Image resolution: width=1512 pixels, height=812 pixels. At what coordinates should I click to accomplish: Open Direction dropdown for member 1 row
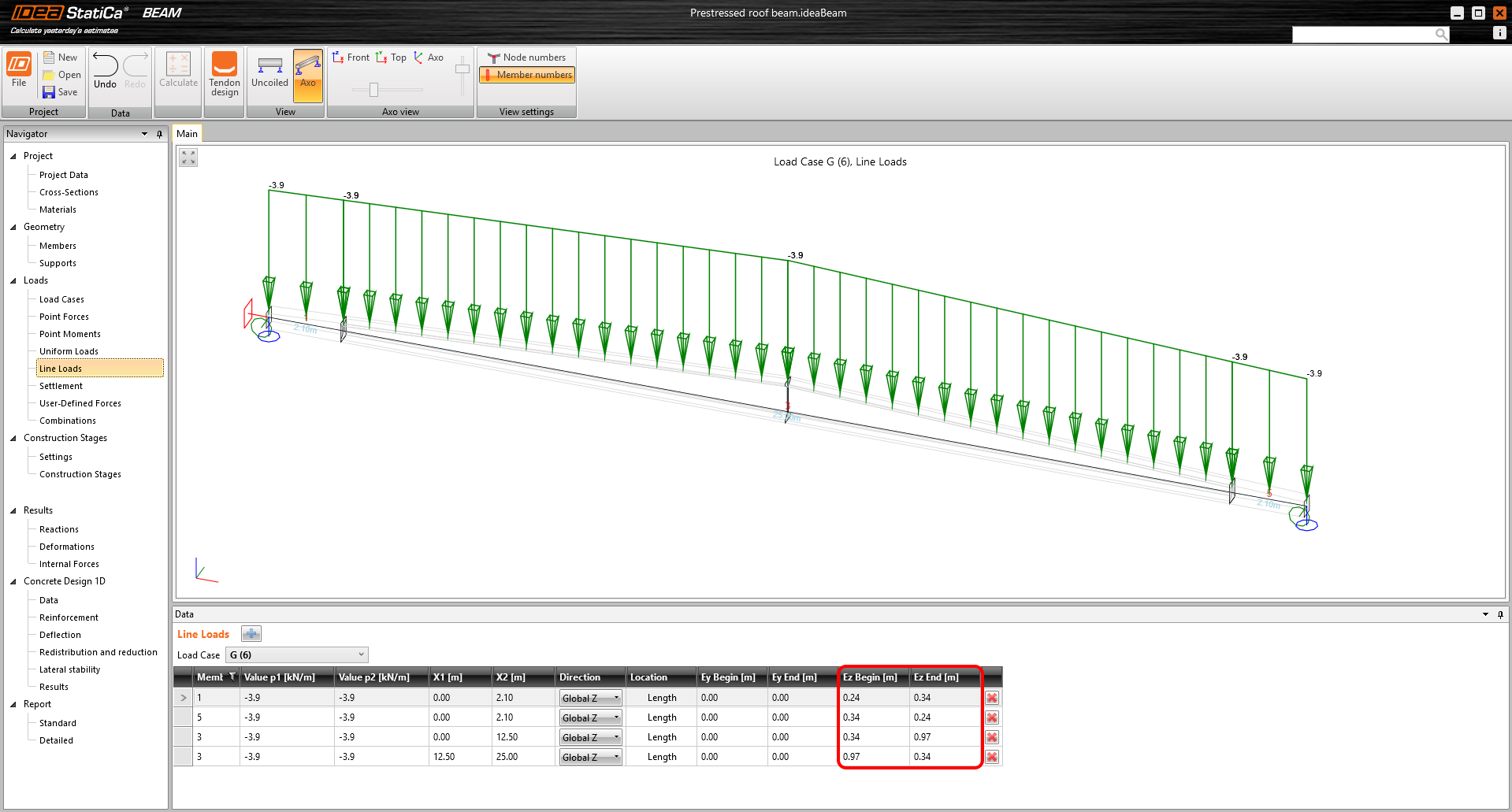[590, 699]
